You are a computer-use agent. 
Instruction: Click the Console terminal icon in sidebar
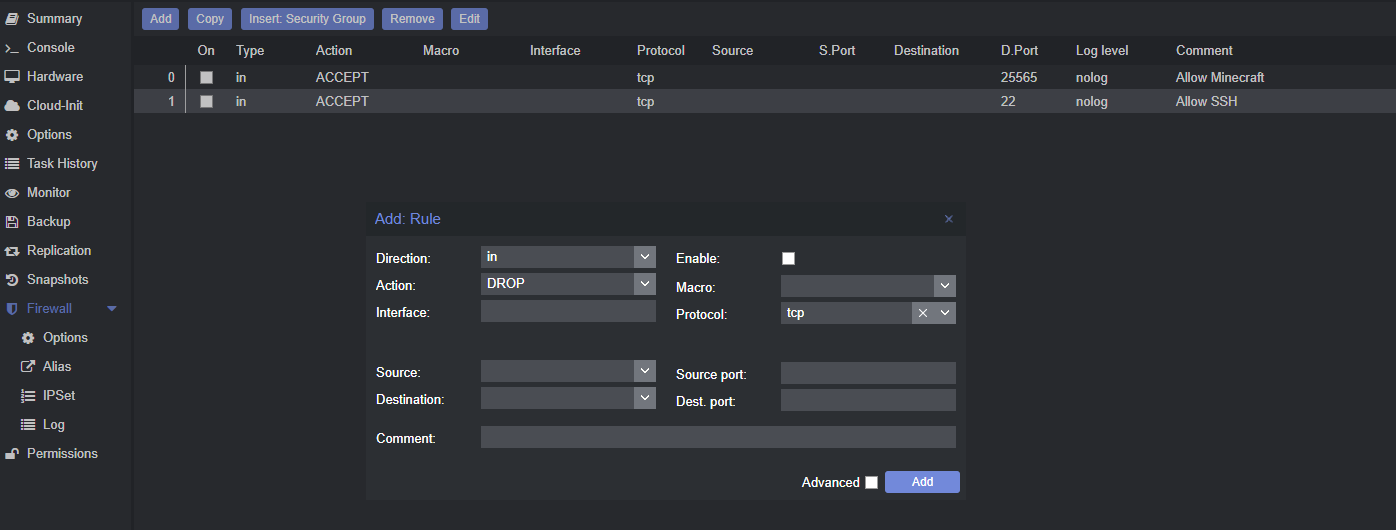point(12,48)
